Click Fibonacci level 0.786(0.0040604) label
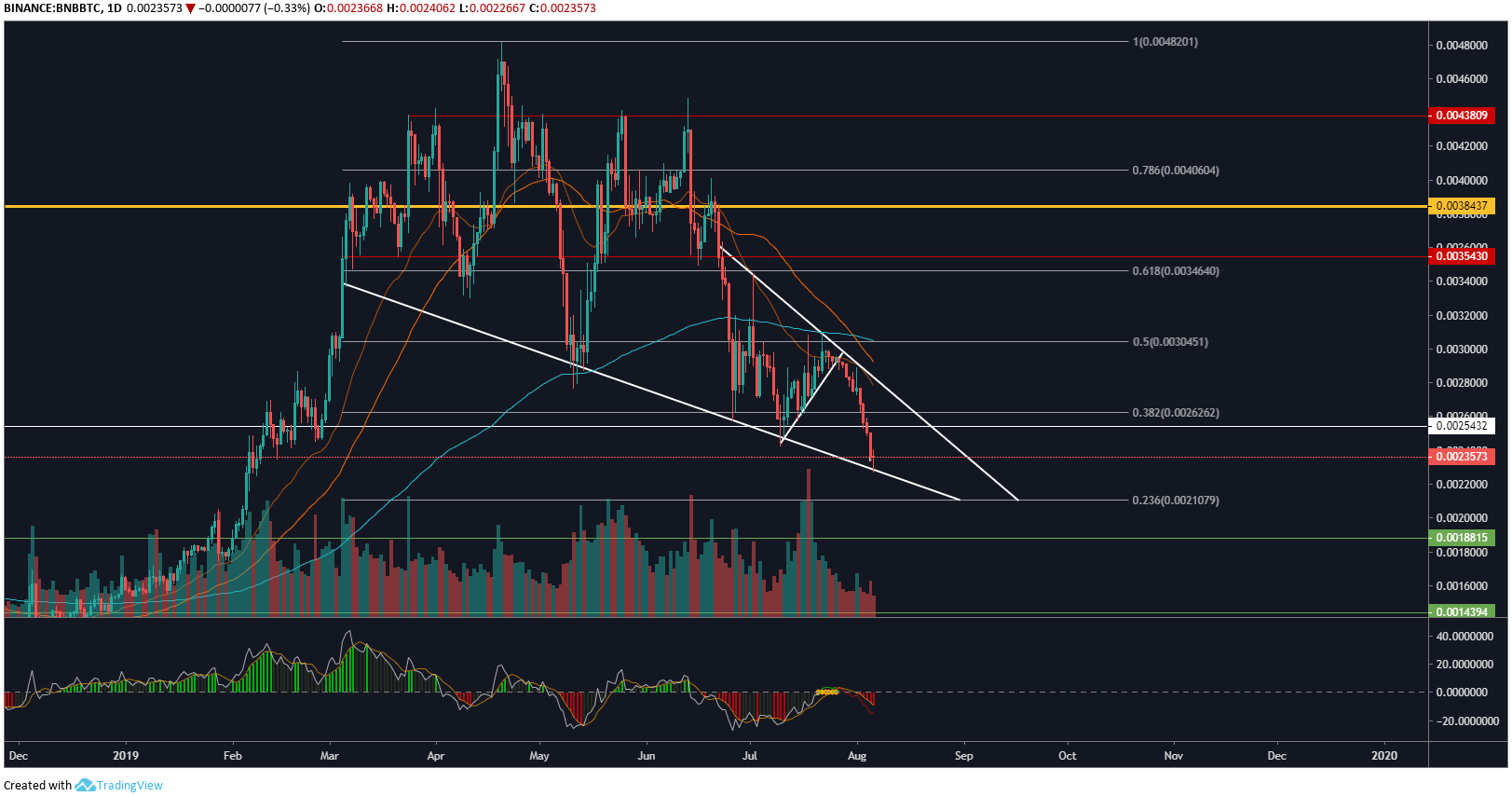This screenshot has width=1512, height=796. (1175, 171)
